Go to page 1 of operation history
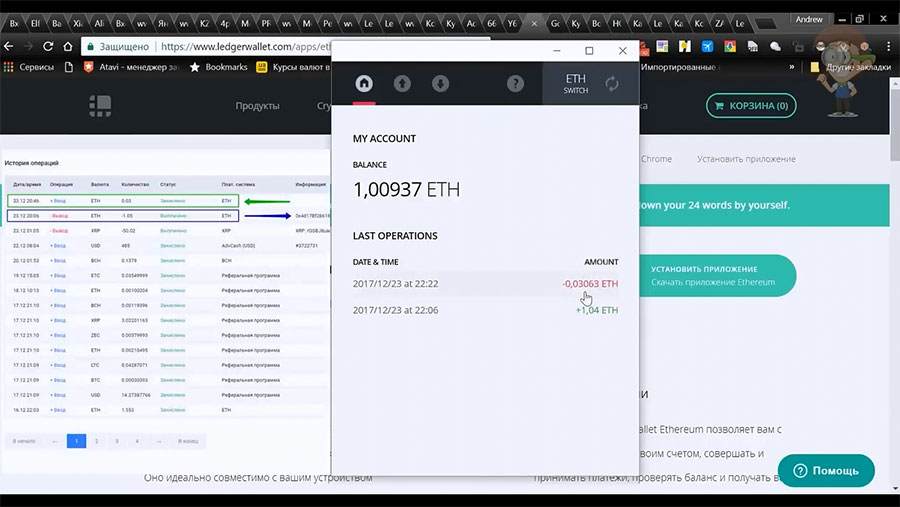 point(76,441)
